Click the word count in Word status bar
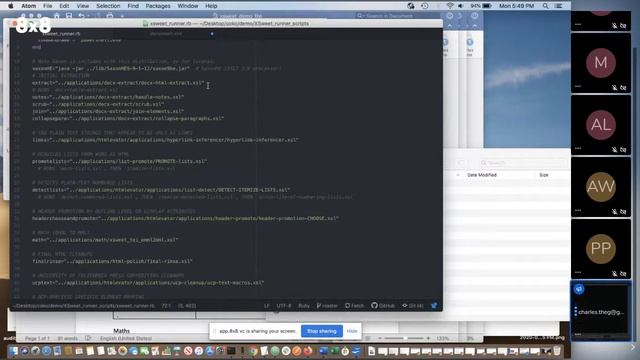The image size is (640, 360). pyautogui.click(x=68, y=338)
